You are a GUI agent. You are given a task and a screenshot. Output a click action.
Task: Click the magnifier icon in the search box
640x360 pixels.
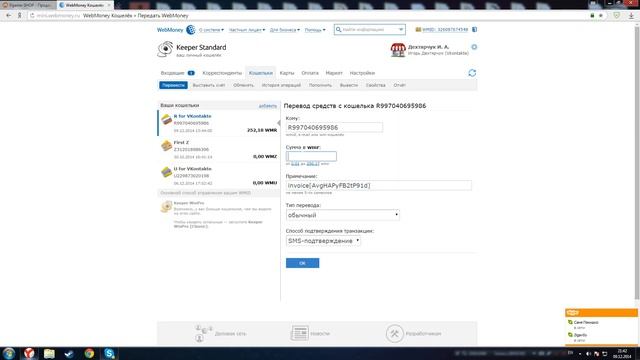pyautogui.click(x=338, y=29)
